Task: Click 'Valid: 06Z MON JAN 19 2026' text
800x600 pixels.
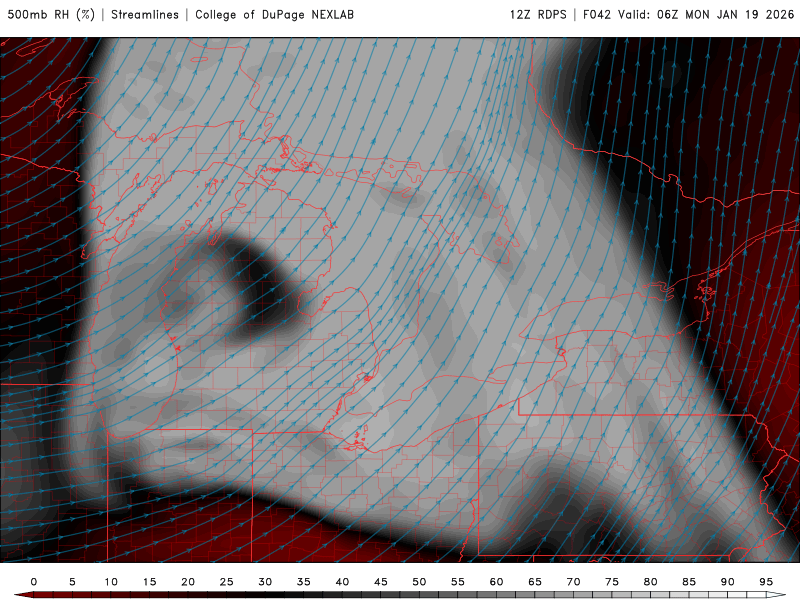Action: pyautogui.click(x=707, y=14)
